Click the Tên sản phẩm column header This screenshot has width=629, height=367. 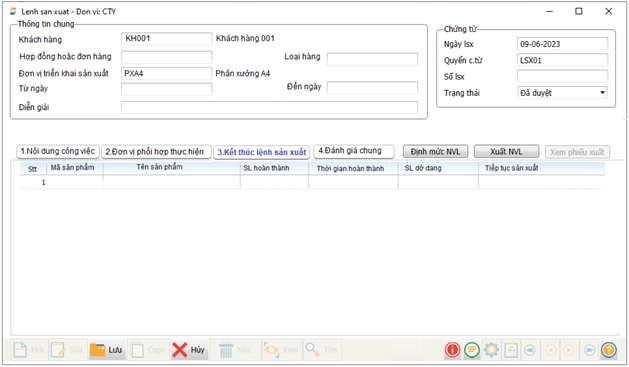(171, 168)
